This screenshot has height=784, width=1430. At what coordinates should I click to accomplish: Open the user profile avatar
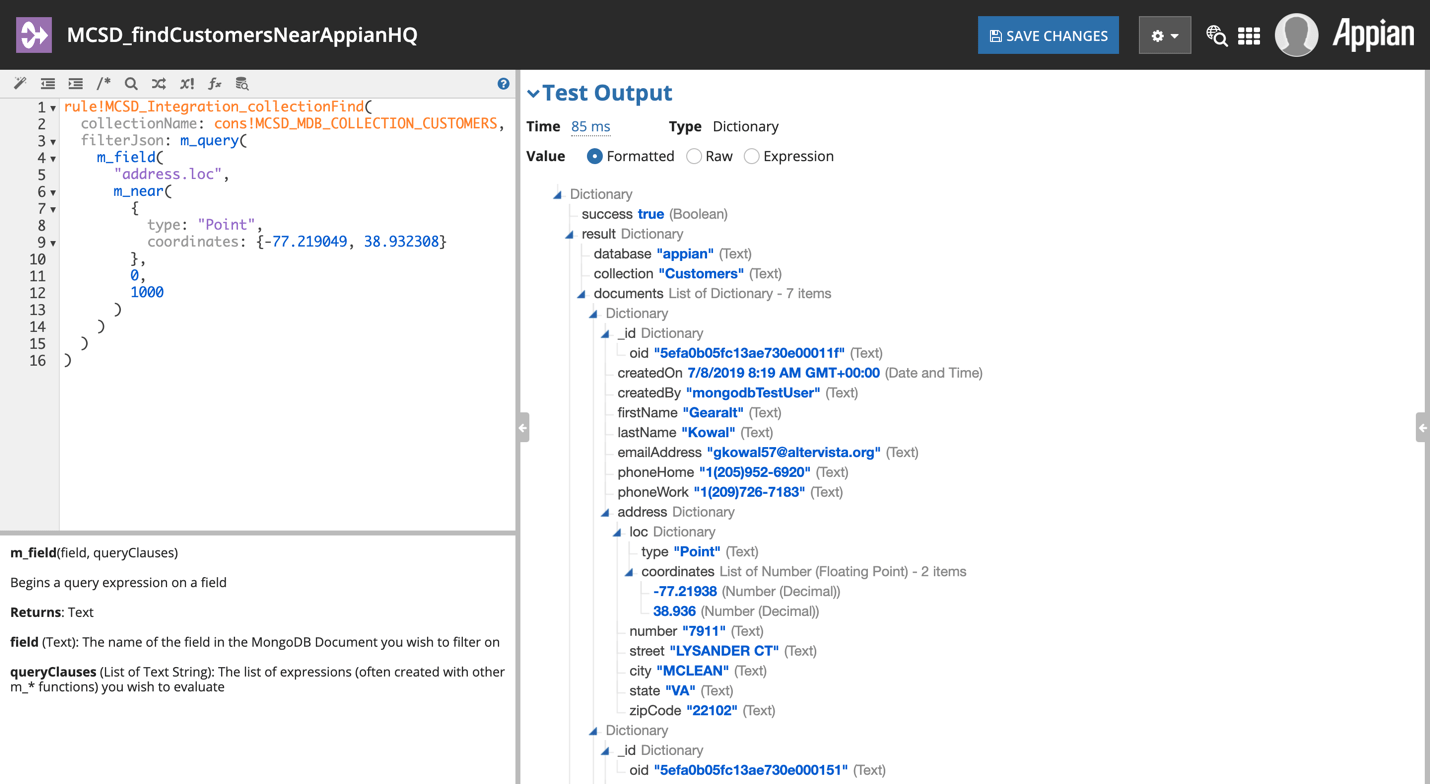point(1296,34)
